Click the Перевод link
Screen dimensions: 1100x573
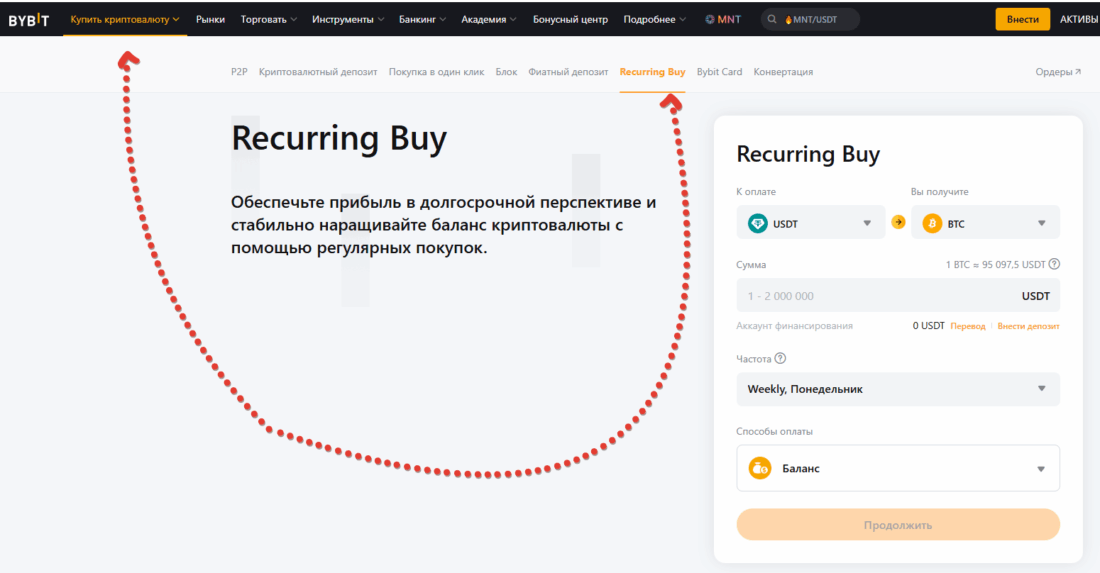tap(967, 326)
